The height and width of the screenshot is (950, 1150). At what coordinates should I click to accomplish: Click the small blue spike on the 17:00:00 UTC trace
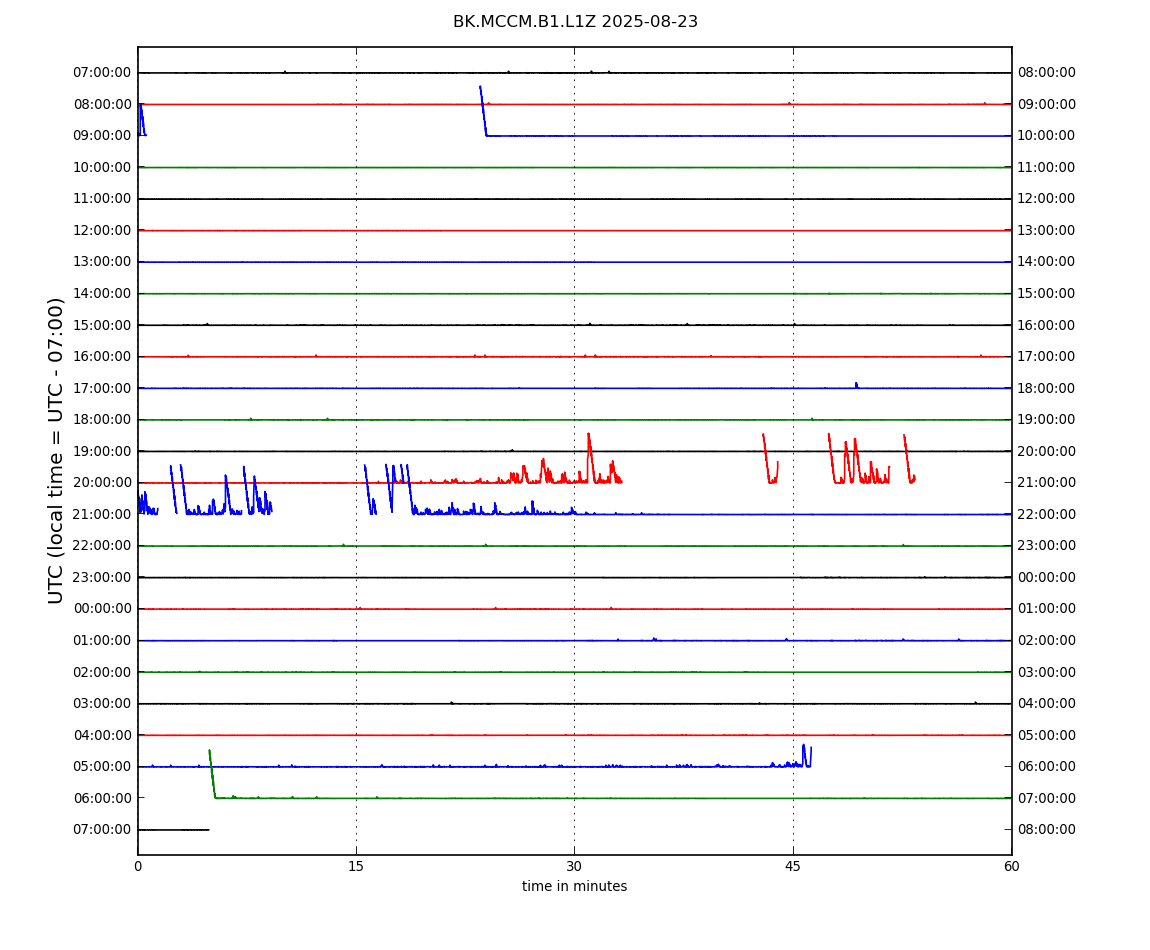point(856,385)
